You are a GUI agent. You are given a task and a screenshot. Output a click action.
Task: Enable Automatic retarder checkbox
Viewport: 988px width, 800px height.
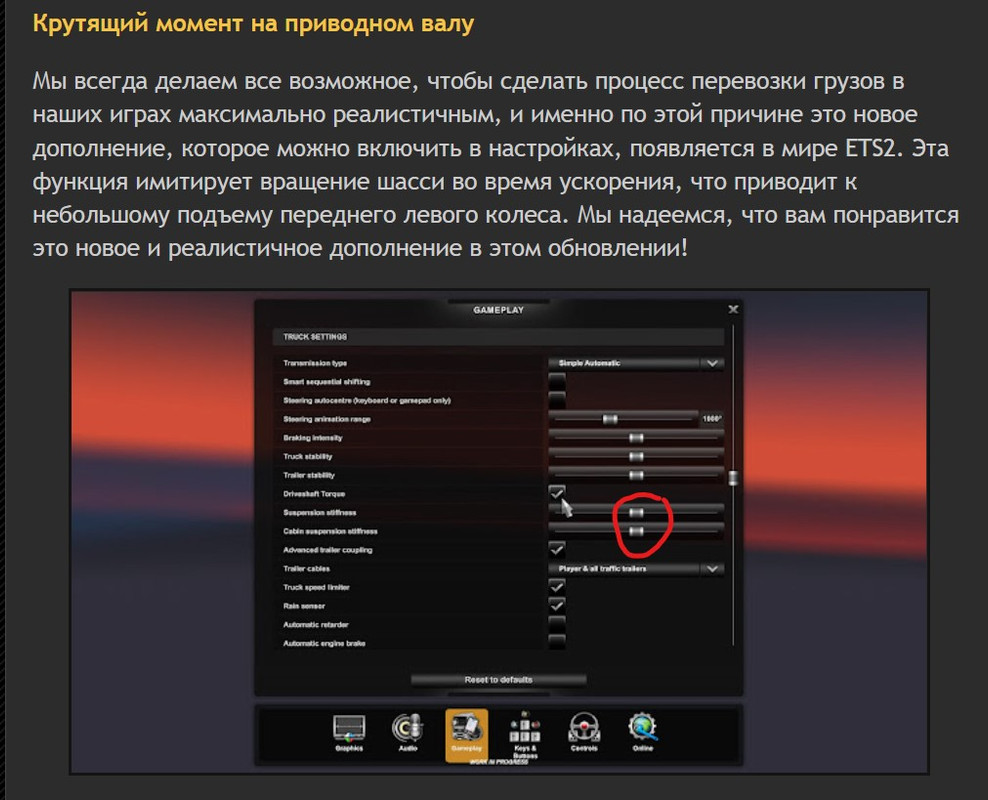pyautogui.click(x=557, y=624)
